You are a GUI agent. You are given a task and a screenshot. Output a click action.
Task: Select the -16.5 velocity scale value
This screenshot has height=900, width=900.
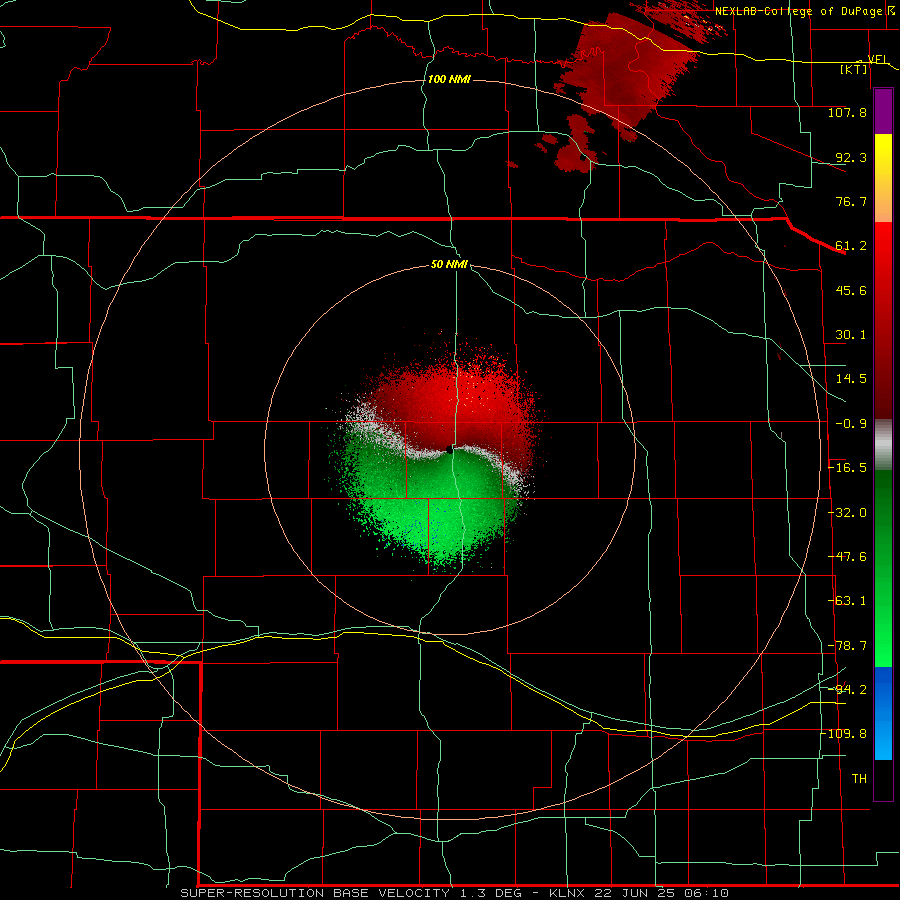847,468
